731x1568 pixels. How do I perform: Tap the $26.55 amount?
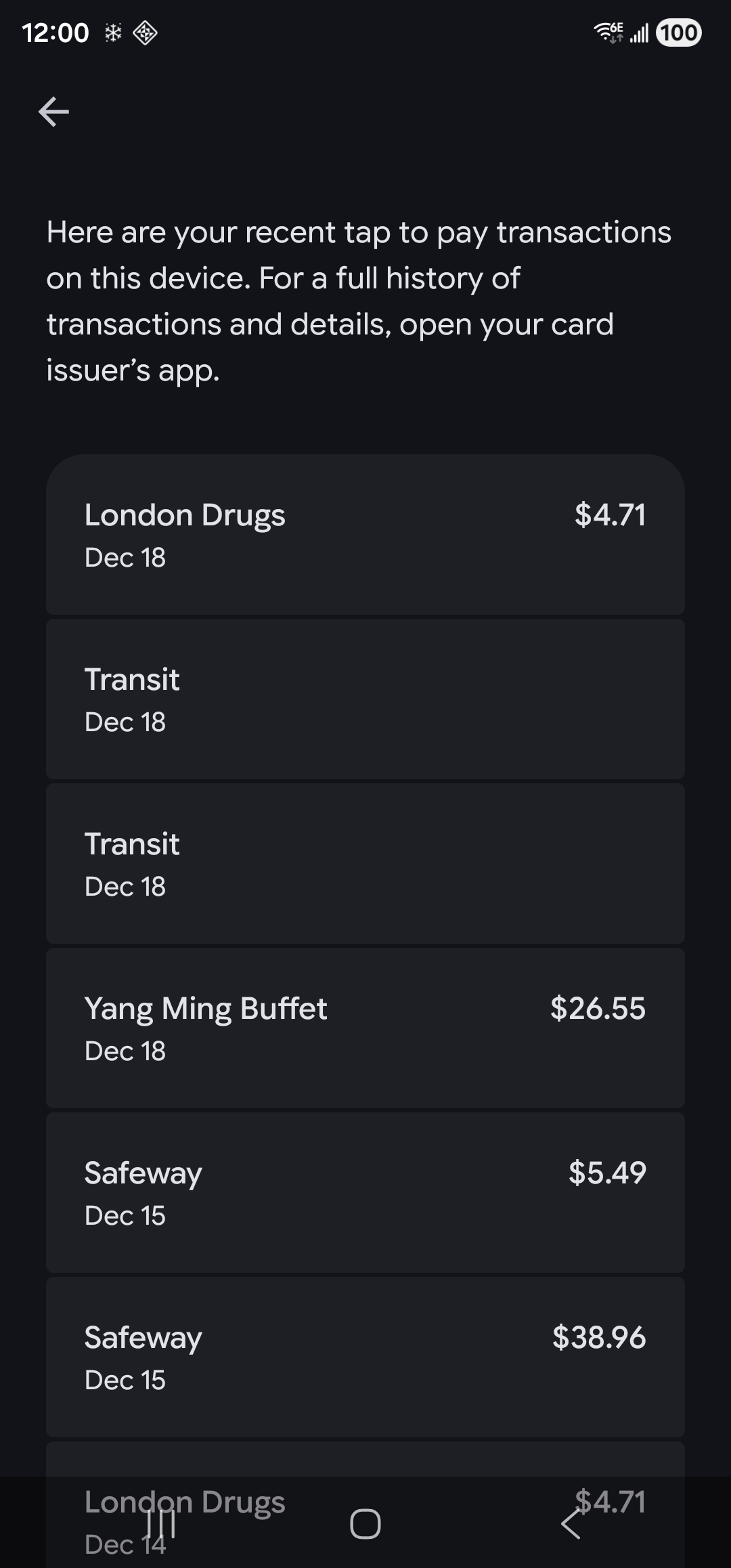(x=598, y=1008)
